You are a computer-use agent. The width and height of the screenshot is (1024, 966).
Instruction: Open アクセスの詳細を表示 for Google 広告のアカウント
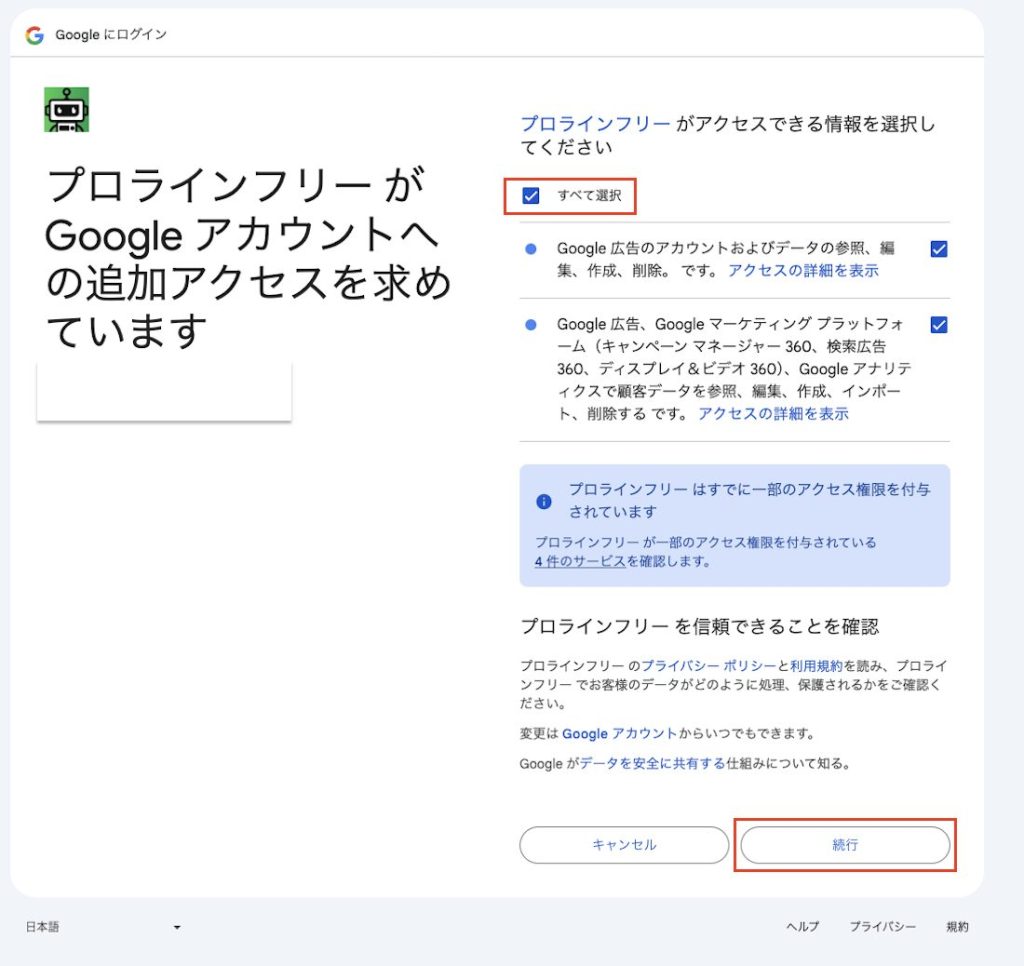point(803,270)
